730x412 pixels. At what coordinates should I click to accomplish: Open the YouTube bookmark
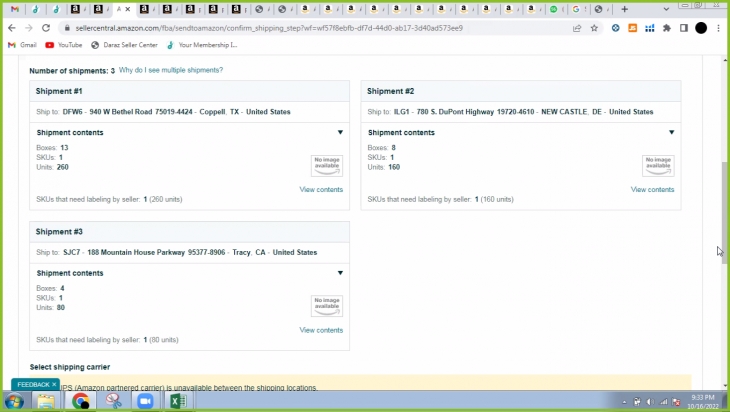tap(64, 45)
